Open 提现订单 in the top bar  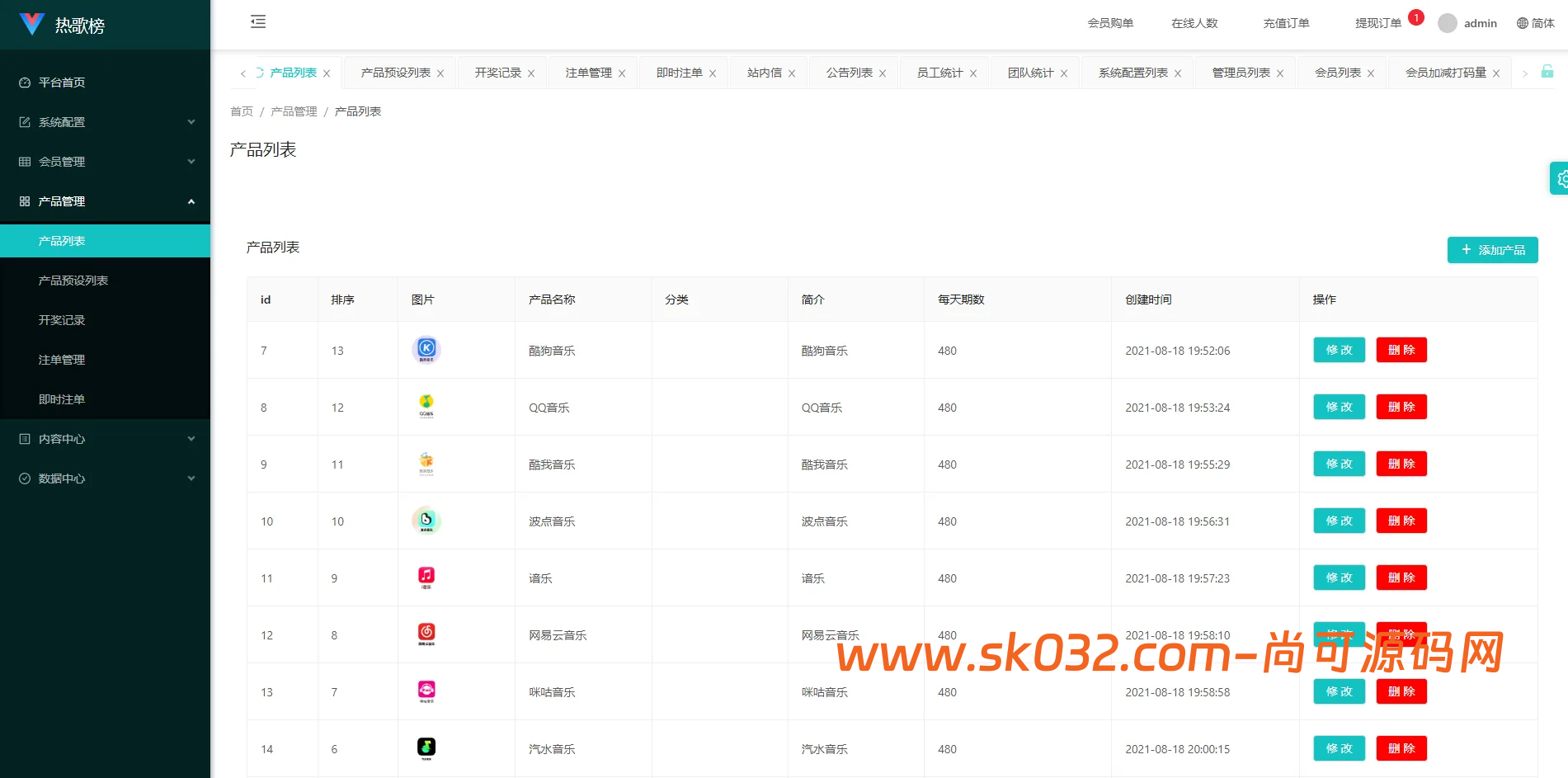(x=1378, y=23)
